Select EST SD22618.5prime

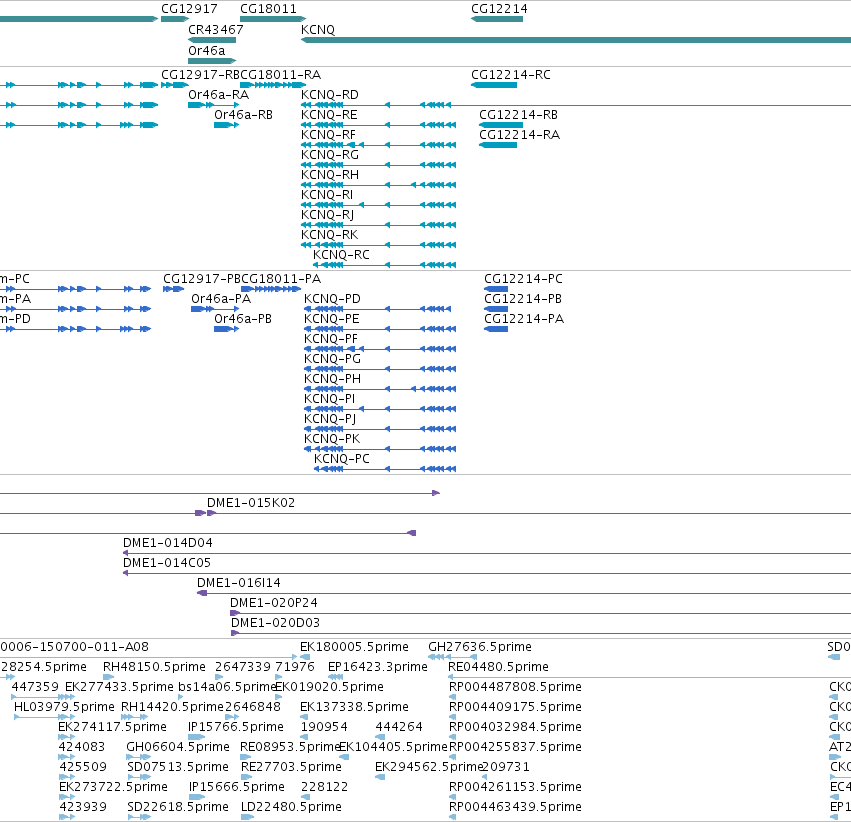tap(139, 817)
